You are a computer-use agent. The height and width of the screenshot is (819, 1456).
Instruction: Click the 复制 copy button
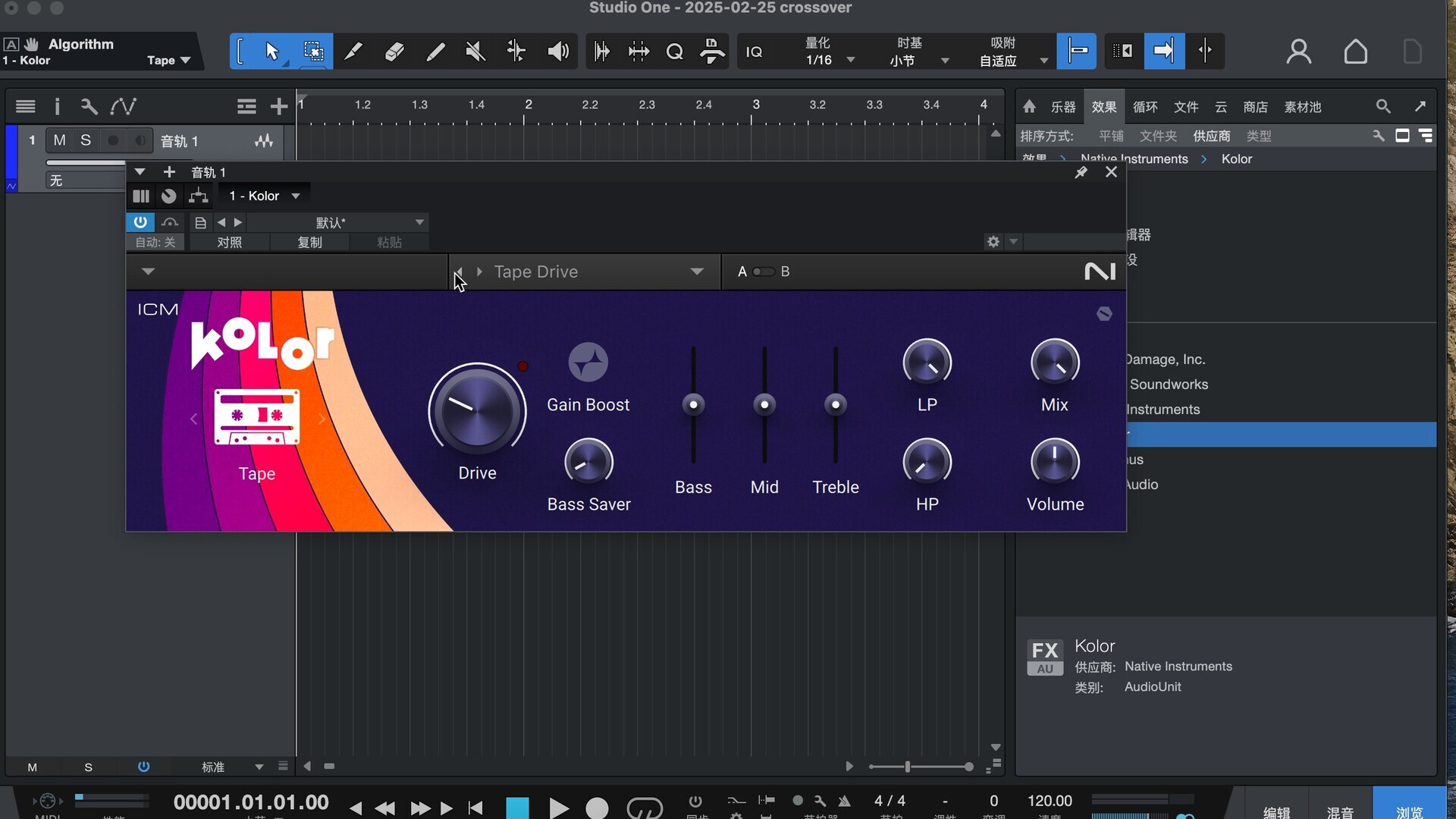[x=309, y=242]
